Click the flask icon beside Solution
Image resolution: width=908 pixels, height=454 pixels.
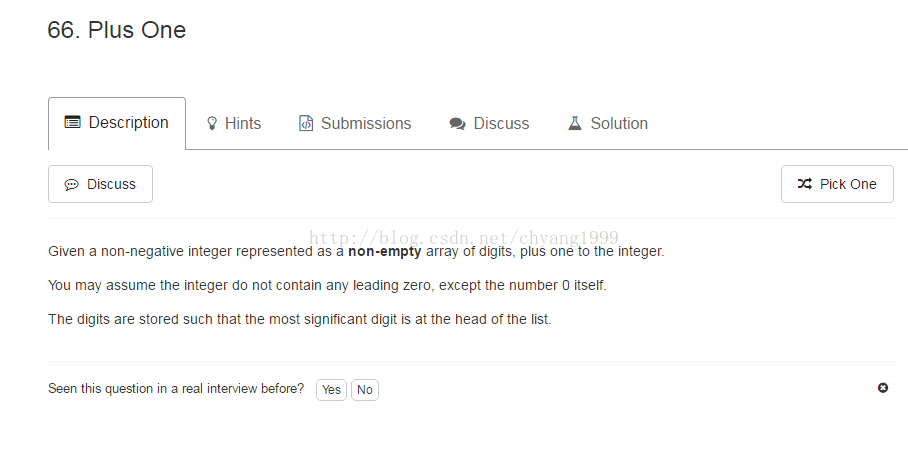pyautogui.click(x=575, y=124)
